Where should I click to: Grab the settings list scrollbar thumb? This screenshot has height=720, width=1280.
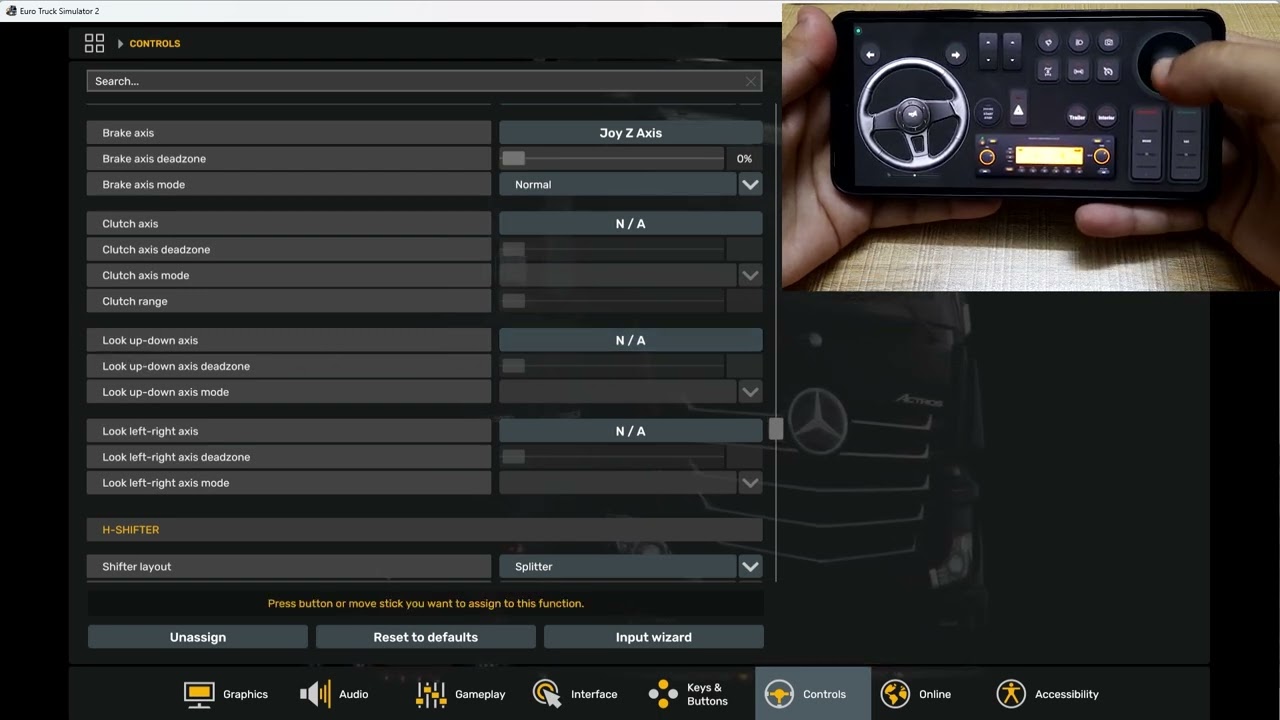pyautogui.click(x=775, y=430)
